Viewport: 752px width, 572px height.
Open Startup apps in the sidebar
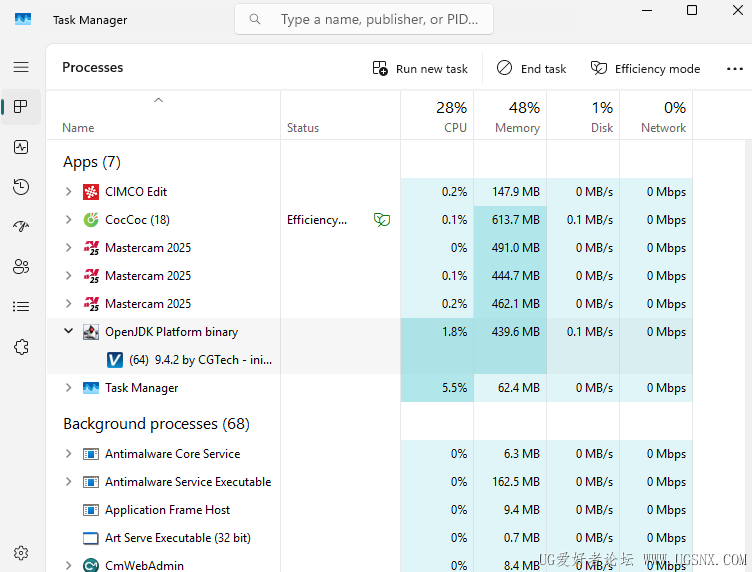pos(21,226)
